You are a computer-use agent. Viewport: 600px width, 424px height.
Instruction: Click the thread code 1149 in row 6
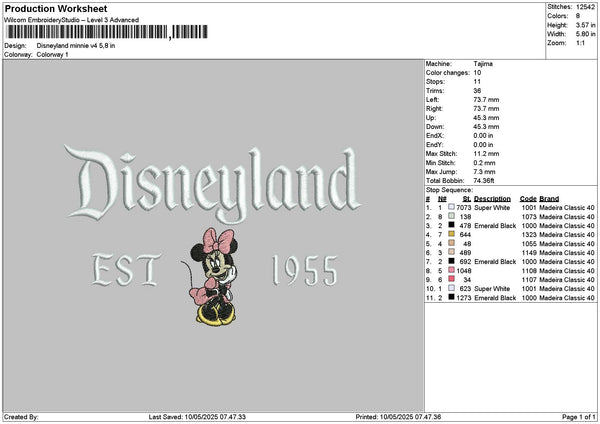point(529,253)
